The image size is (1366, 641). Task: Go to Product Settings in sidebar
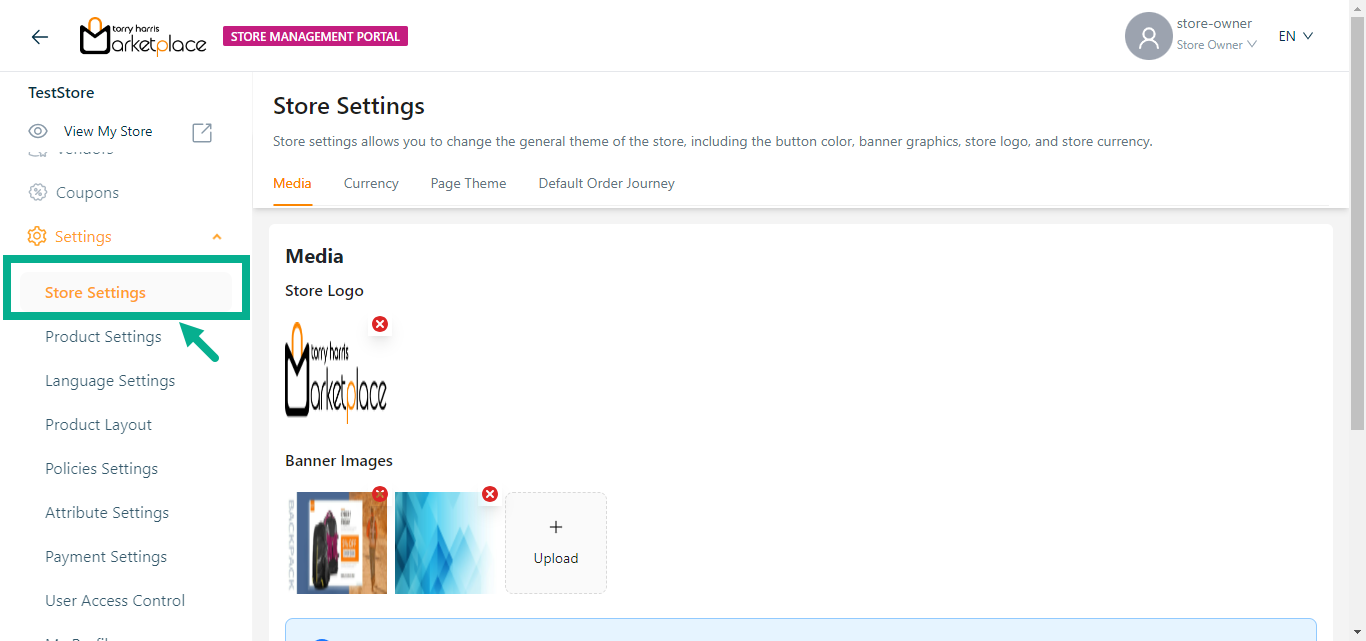(103, 336)
